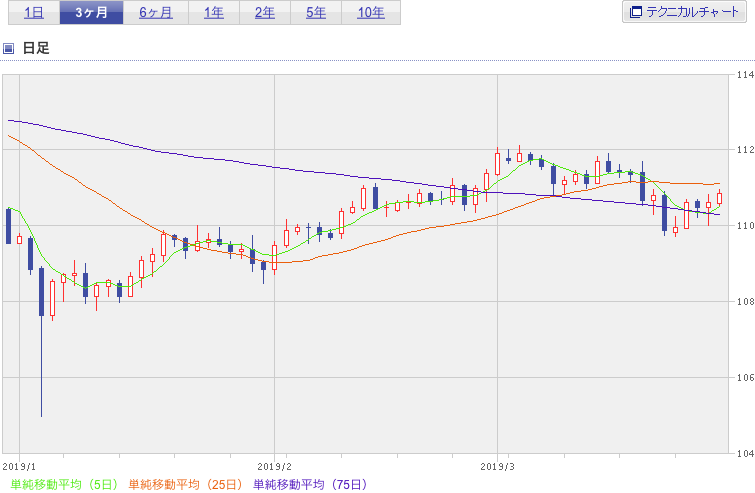The image size is (755, 493).
Task: Click the 2019/3 axis label
Action: click(x=497, y=467)
